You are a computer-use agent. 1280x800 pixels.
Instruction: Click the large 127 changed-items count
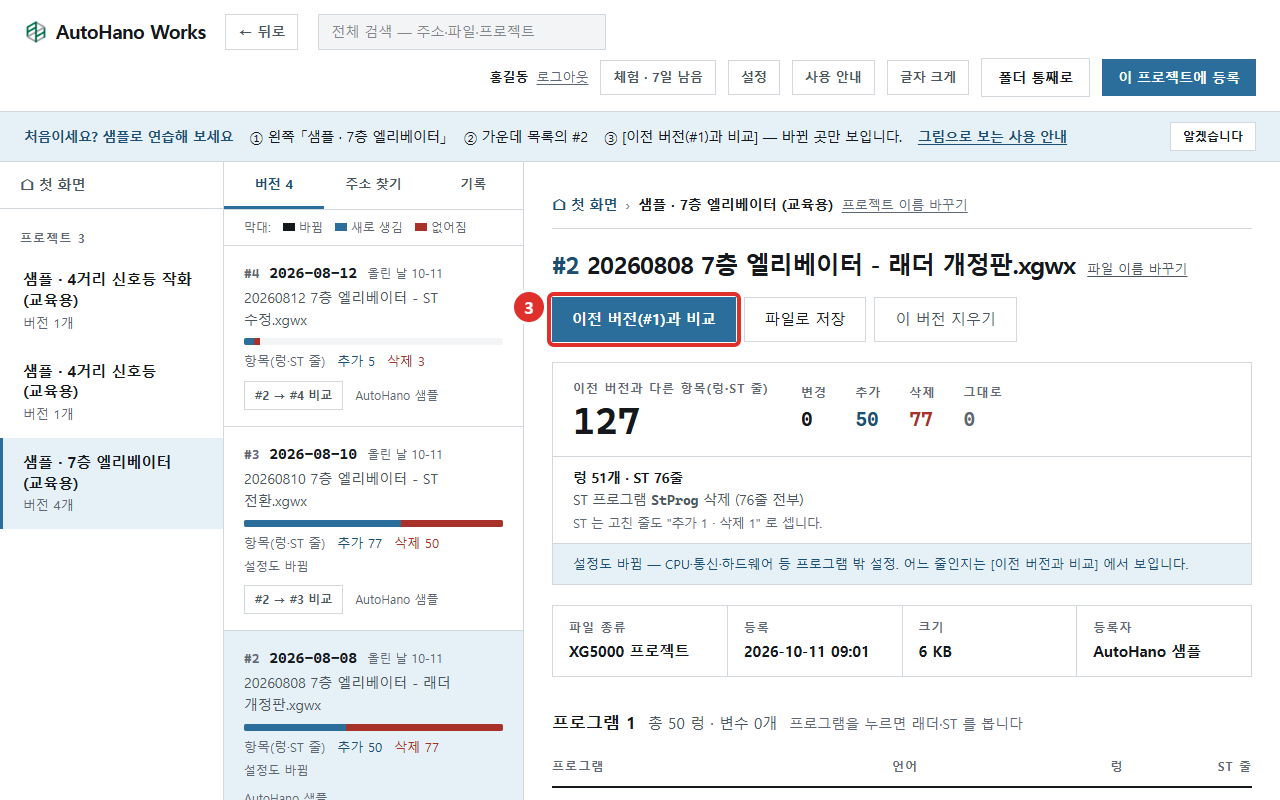tap(606, 422)
